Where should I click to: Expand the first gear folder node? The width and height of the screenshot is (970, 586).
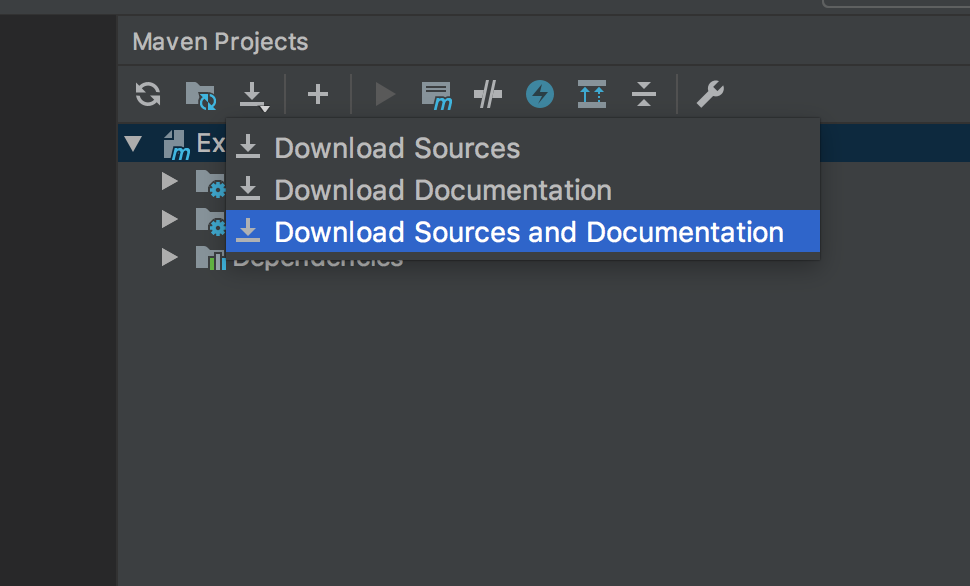[x=170, y=181]
